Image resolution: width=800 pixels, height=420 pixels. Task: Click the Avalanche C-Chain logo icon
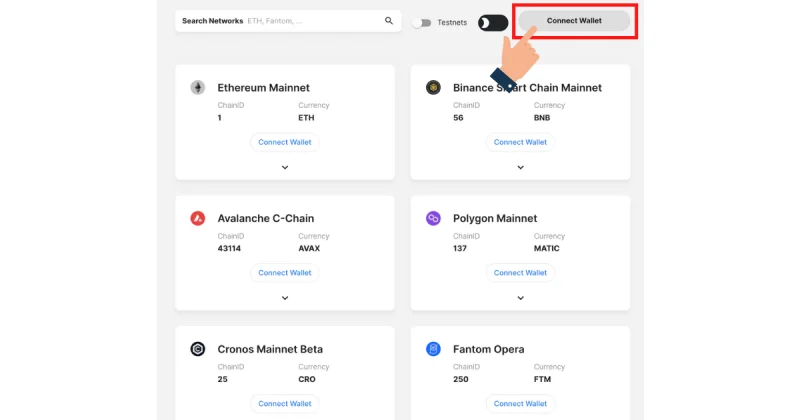pos(198,218)
